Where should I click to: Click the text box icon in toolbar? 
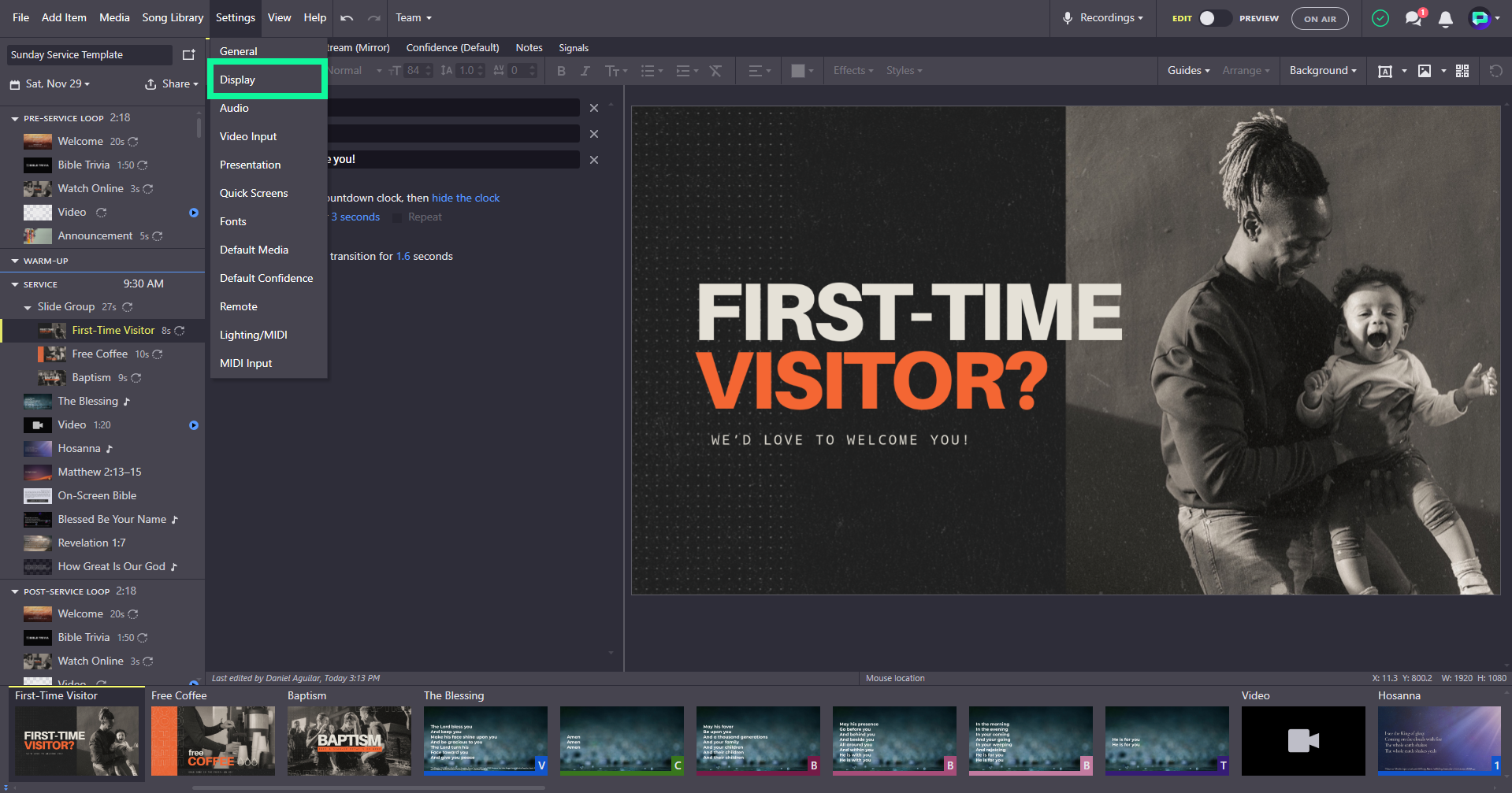click(1384, 71)
